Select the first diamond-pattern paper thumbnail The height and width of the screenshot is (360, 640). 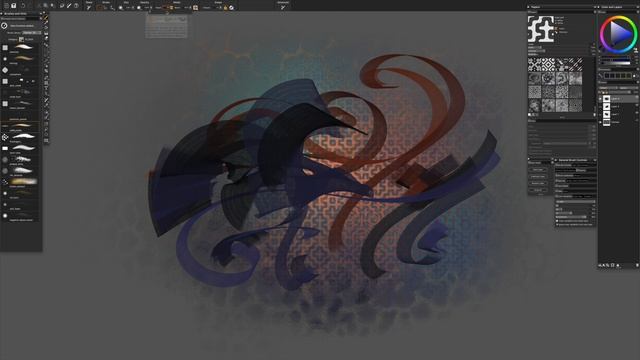[x=535, y=64]
